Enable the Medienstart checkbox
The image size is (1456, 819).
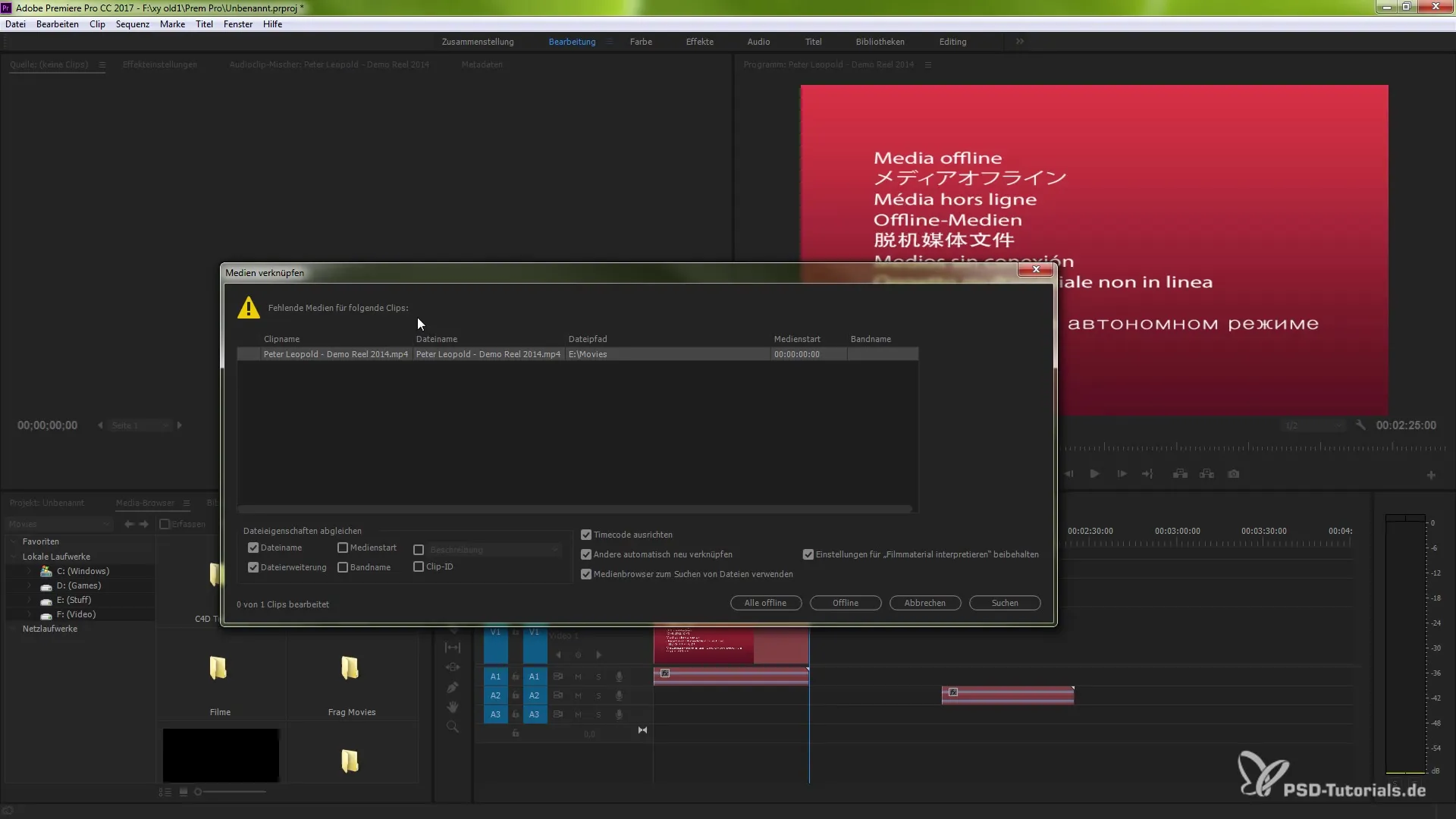[343, 548]
